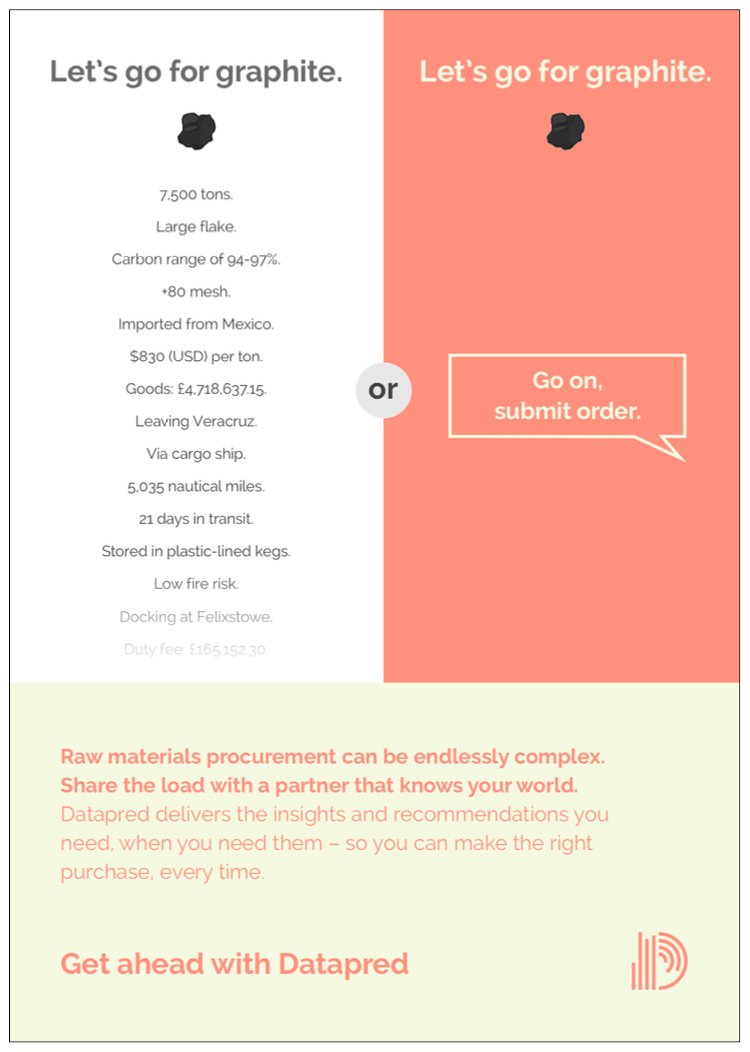Click the "Get ahead with Datapred" link
This screenshot has width=750, height=1052.
pyautogui.click(x=234, y=963)
